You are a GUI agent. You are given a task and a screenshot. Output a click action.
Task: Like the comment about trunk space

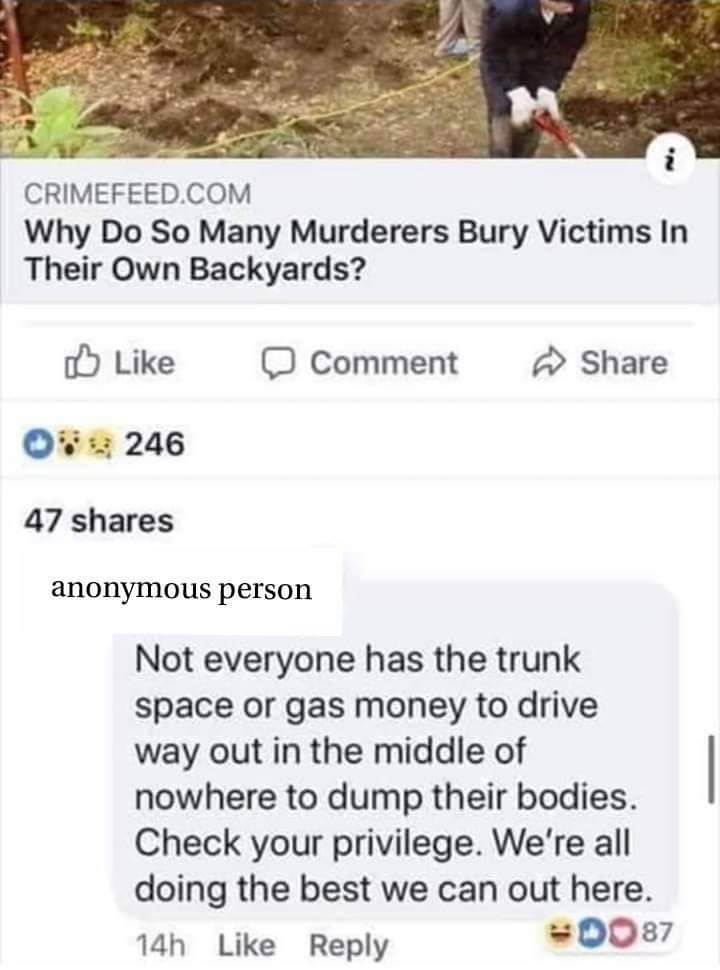[x=247, y=946]
